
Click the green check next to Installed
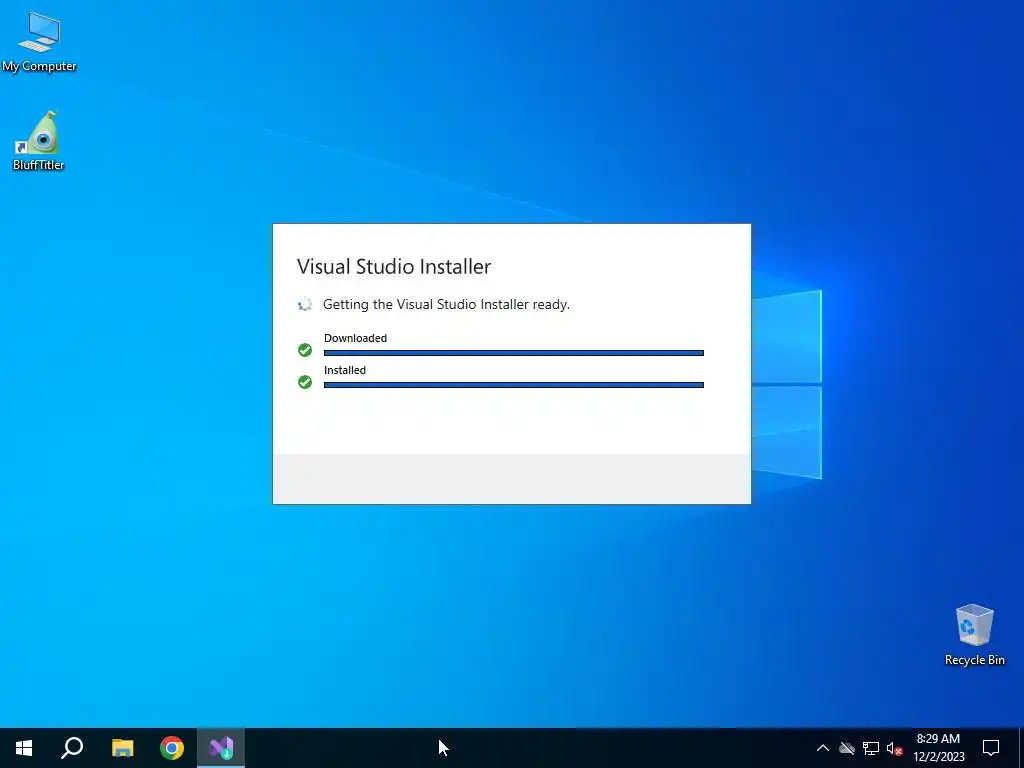[305, 382]
